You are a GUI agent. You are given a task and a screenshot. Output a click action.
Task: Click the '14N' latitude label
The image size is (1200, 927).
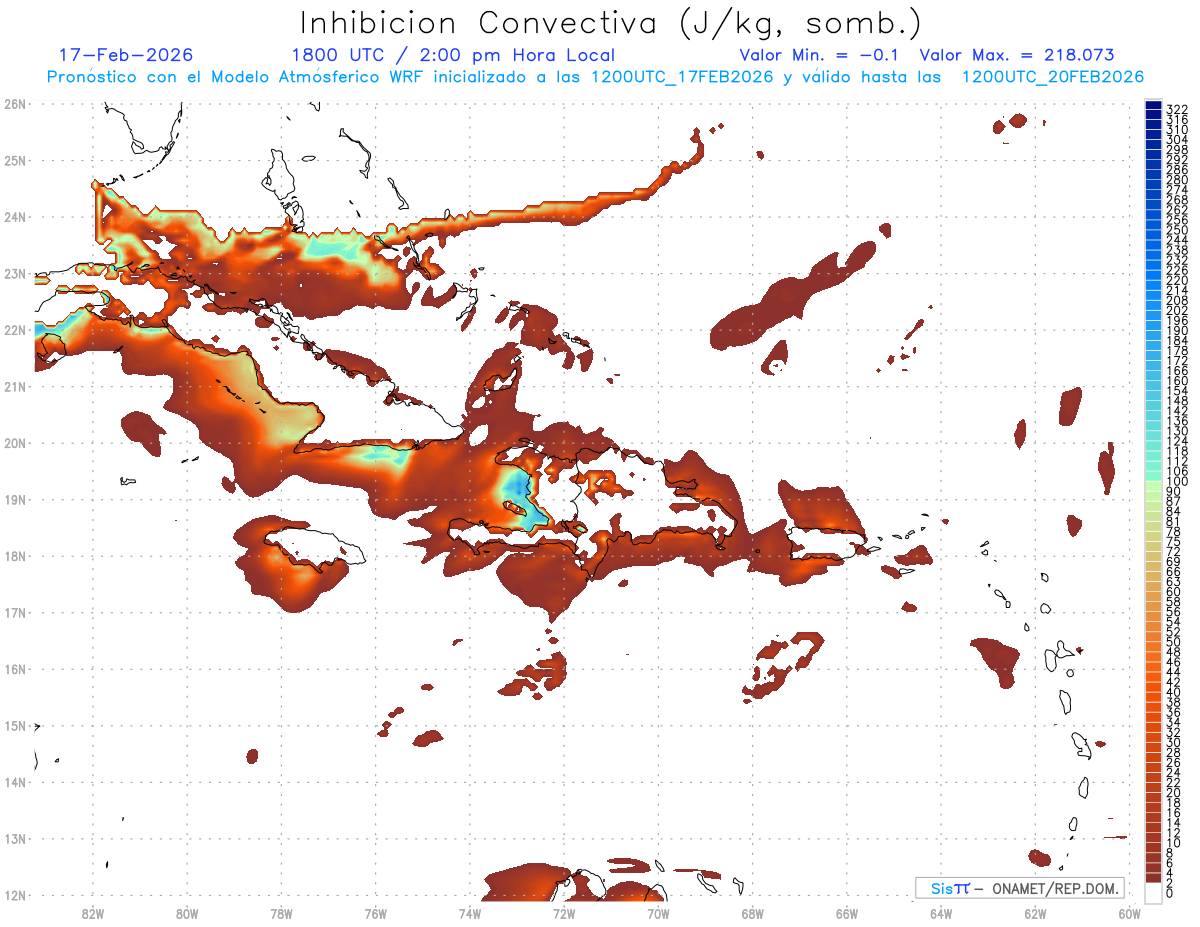tap(15, 782)
